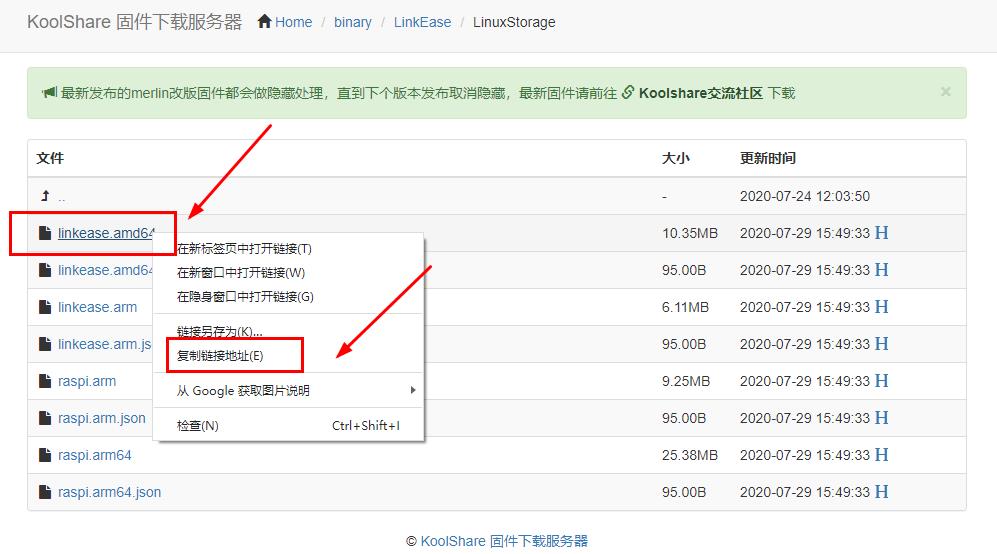This screenshot has width=997, height=554.
Task: Click the megaphone icon in green notice
Action: click(50, 93)
